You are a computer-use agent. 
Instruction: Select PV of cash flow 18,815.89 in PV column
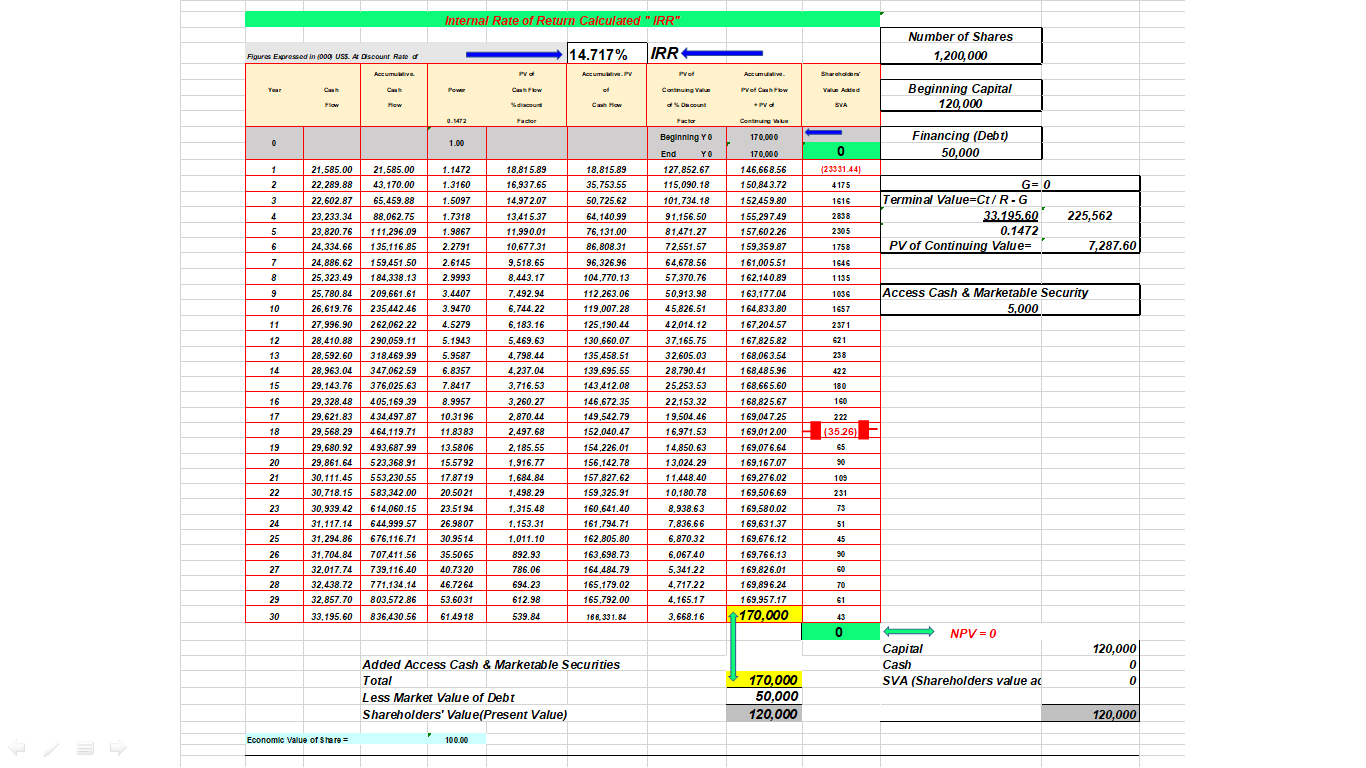pos(527,170)
